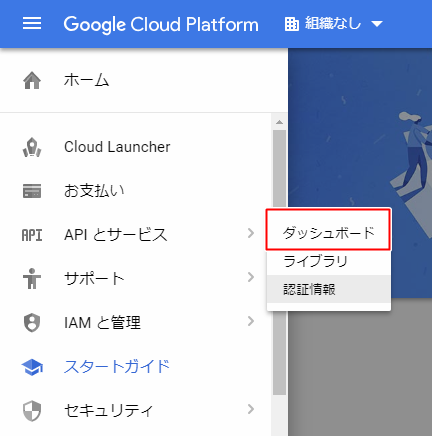
Task: Click the IAM shield person icon
Action: 32,323
